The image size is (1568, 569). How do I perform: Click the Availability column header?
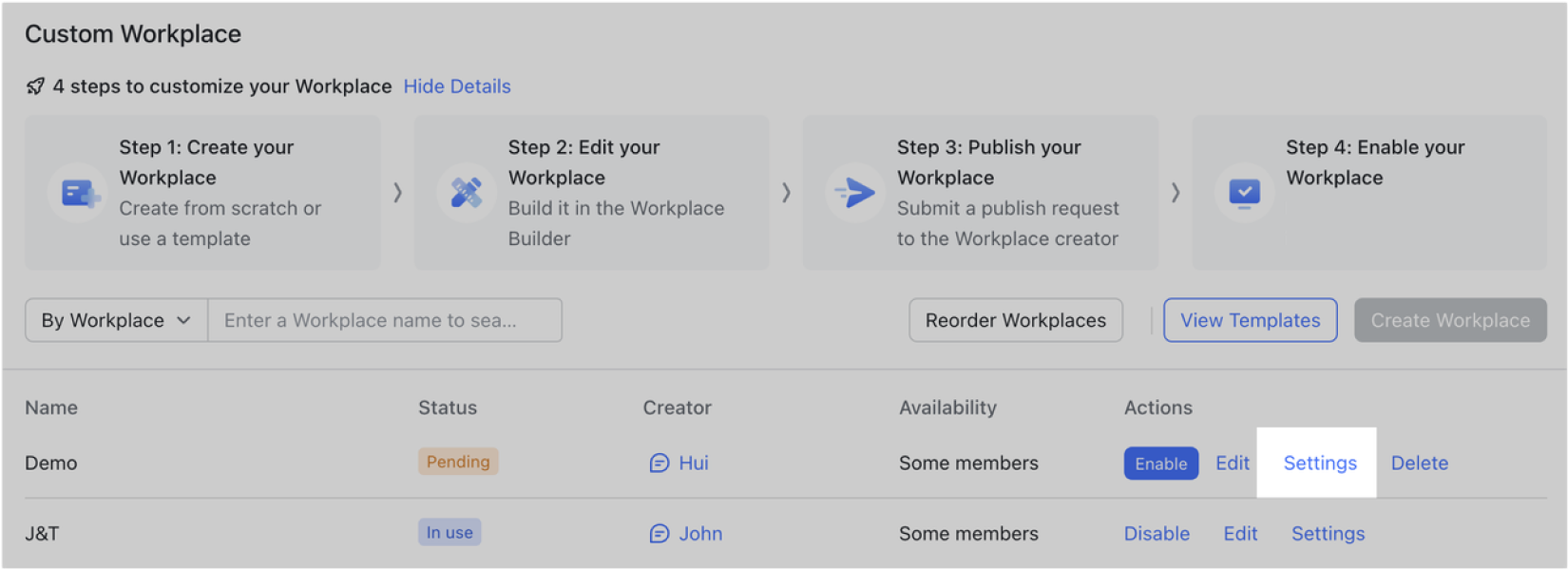[x=947, y=408]
